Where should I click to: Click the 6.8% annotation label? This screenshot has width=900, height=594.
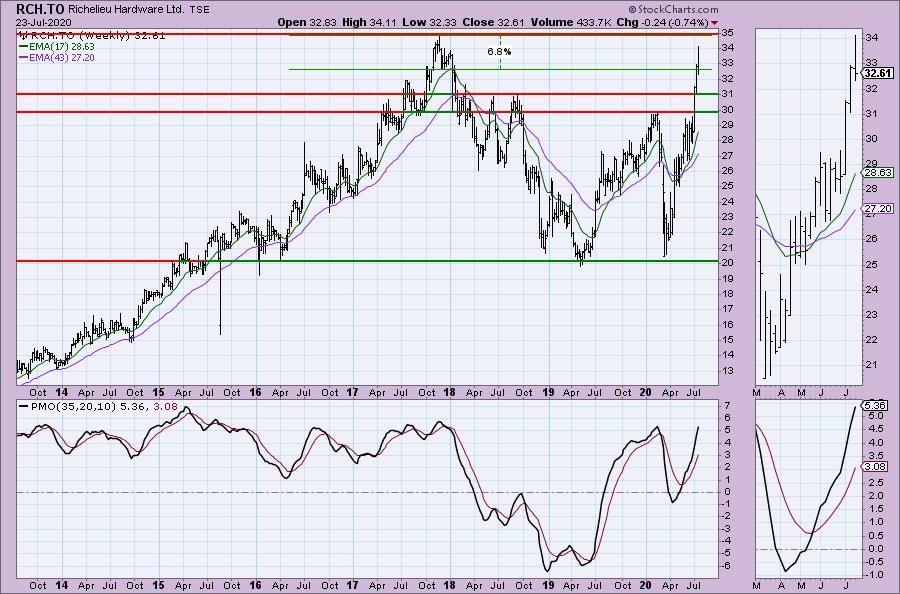click(499, 52)
